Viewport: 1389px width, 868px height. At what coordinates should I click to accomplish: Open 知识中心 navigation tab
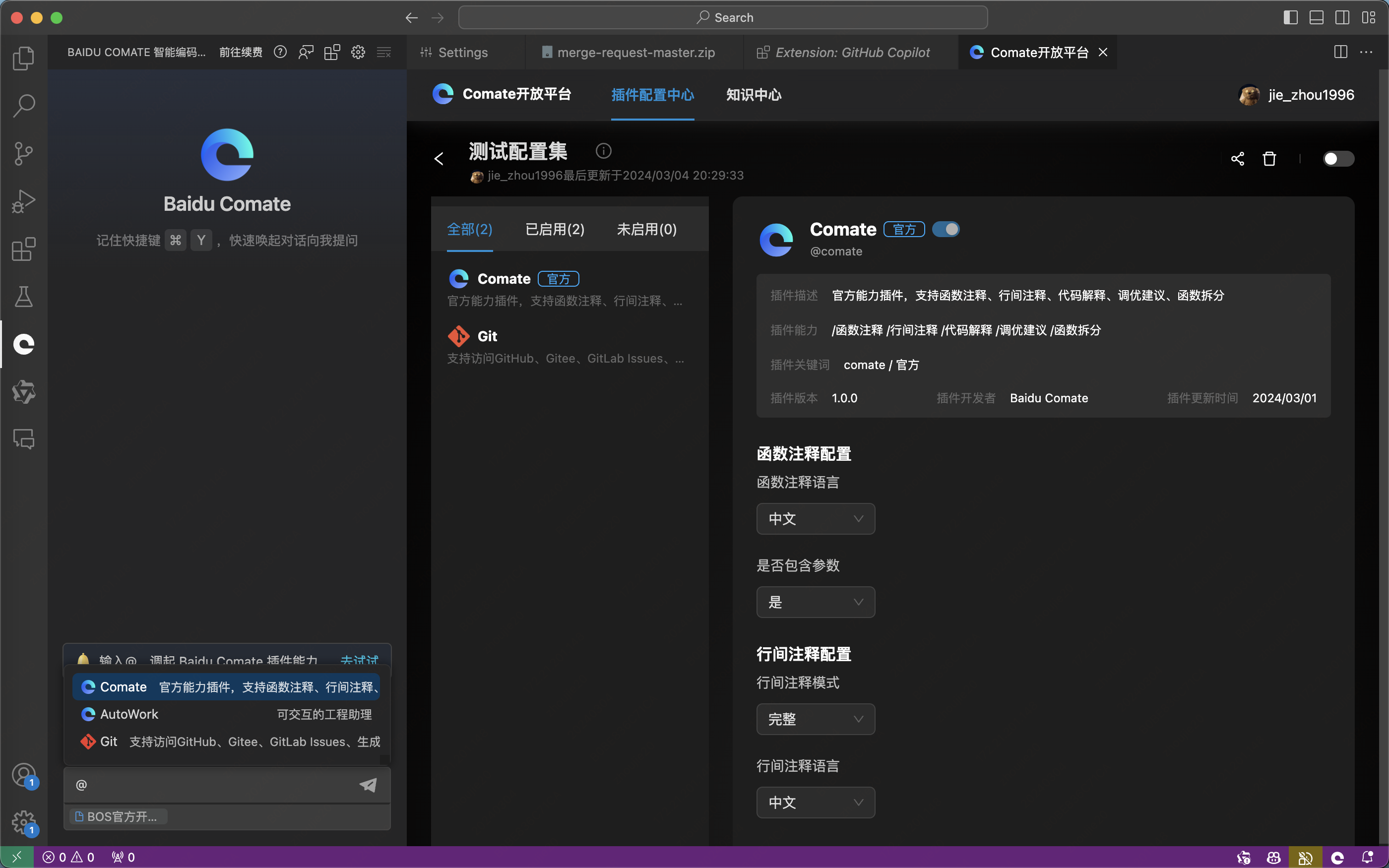tap(754, 95)
